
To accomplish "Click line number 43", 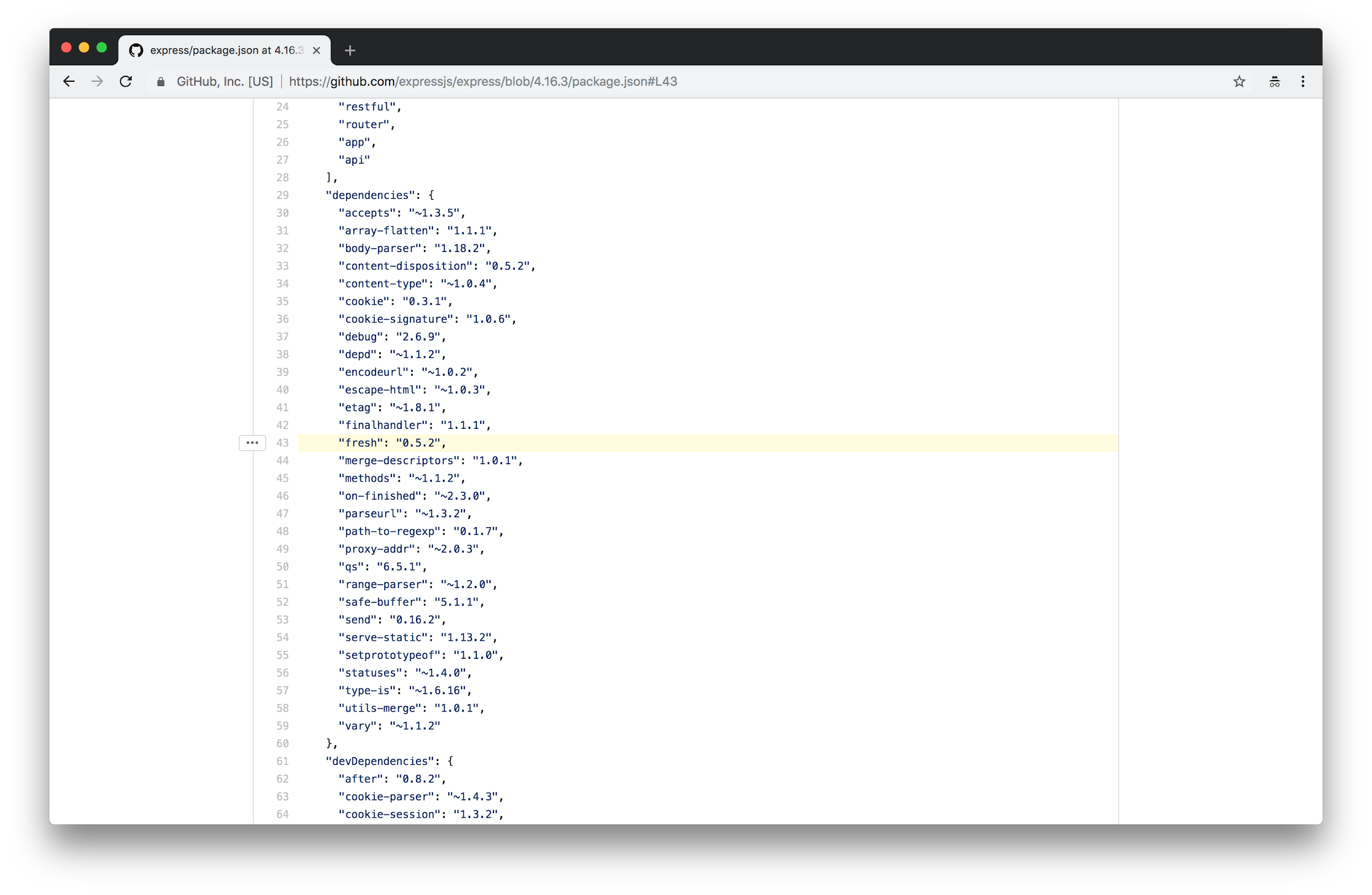I will pyautogui.click(x=283, y=443).
